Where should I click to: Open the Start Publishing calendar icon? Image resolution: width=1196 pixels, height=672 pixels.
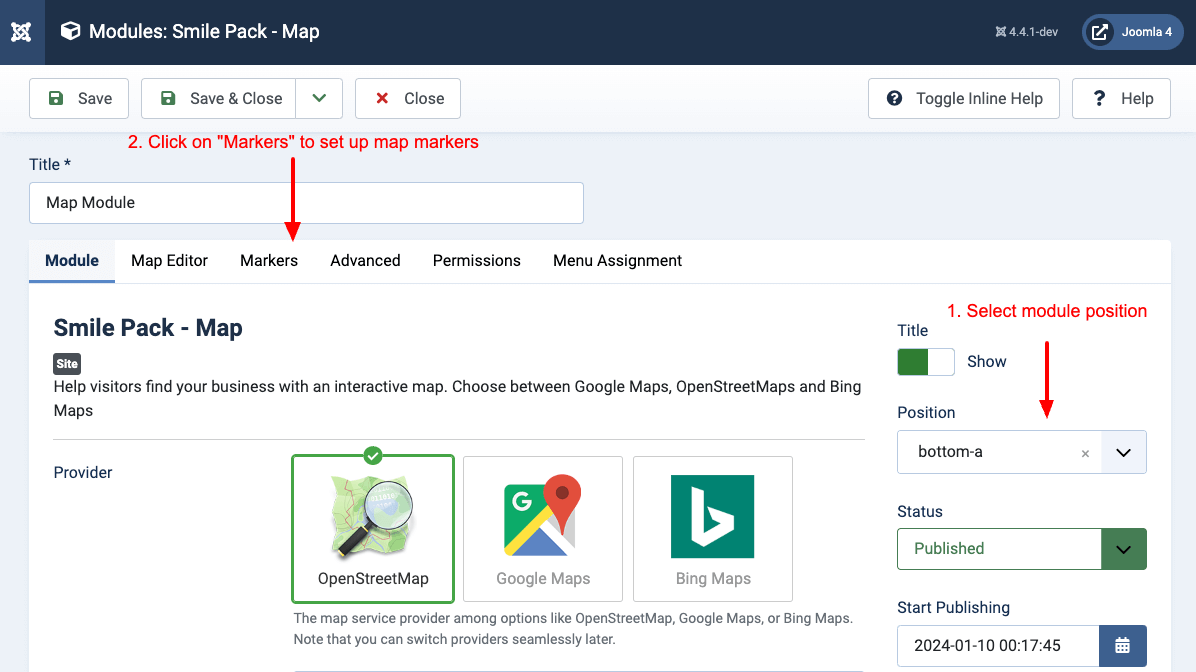click(1123, 646)
